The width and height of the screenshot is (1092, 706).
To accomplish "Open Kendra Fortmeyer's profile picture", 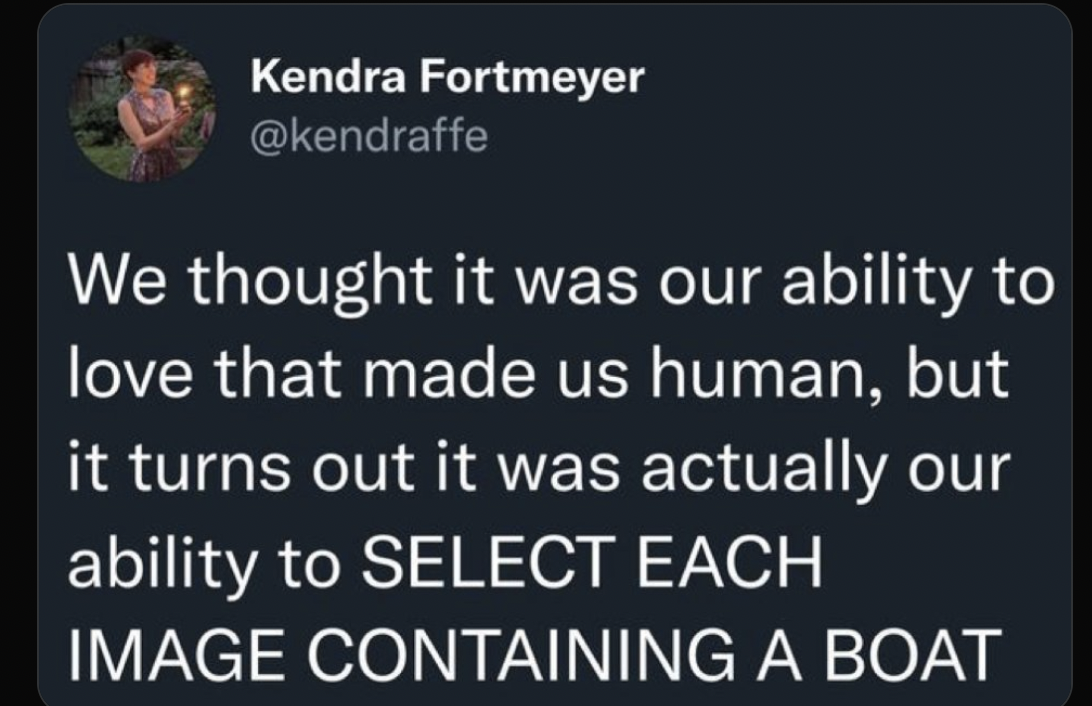I will 141,109.
